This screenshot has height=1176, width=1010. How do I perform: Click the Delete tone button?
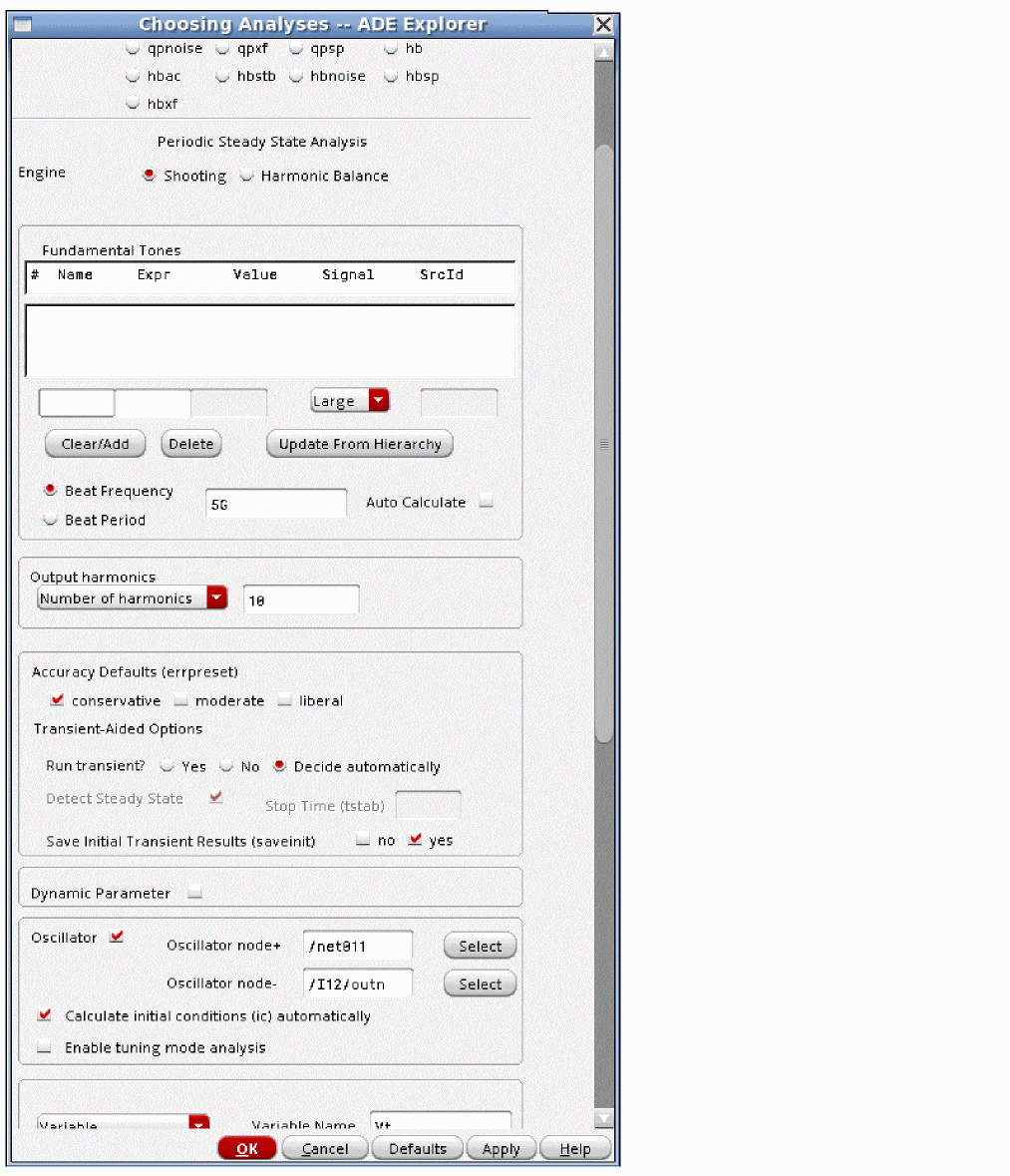pyautogui.click(x=191, y=444)
